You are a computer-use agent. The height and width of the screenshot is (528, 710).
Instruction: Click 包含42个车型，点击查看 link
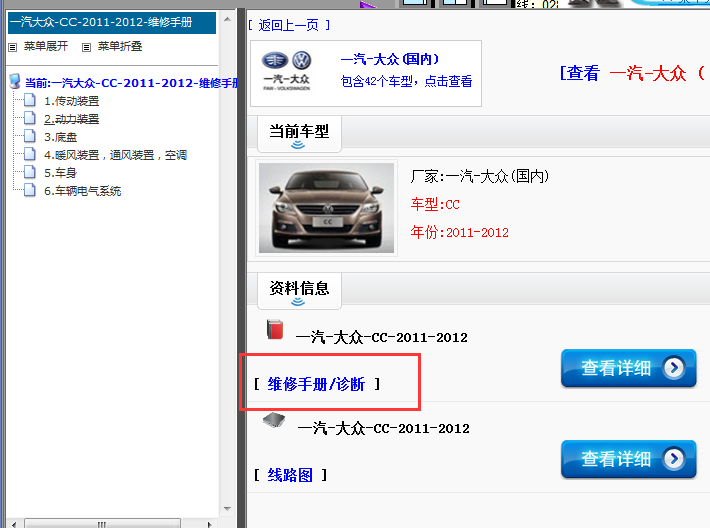406,81
